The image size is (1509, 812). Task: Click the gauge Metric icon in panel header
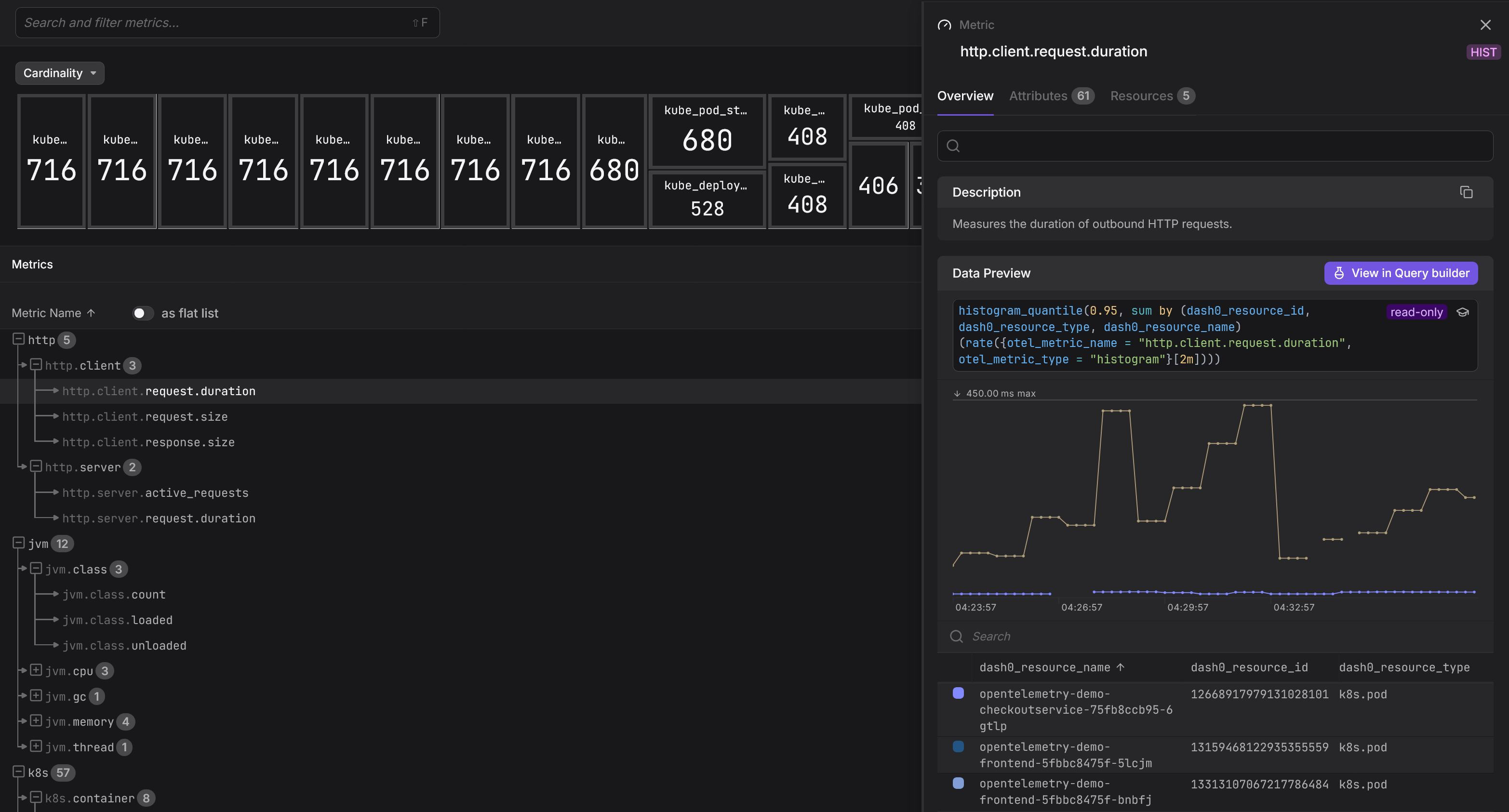(944, 25)
